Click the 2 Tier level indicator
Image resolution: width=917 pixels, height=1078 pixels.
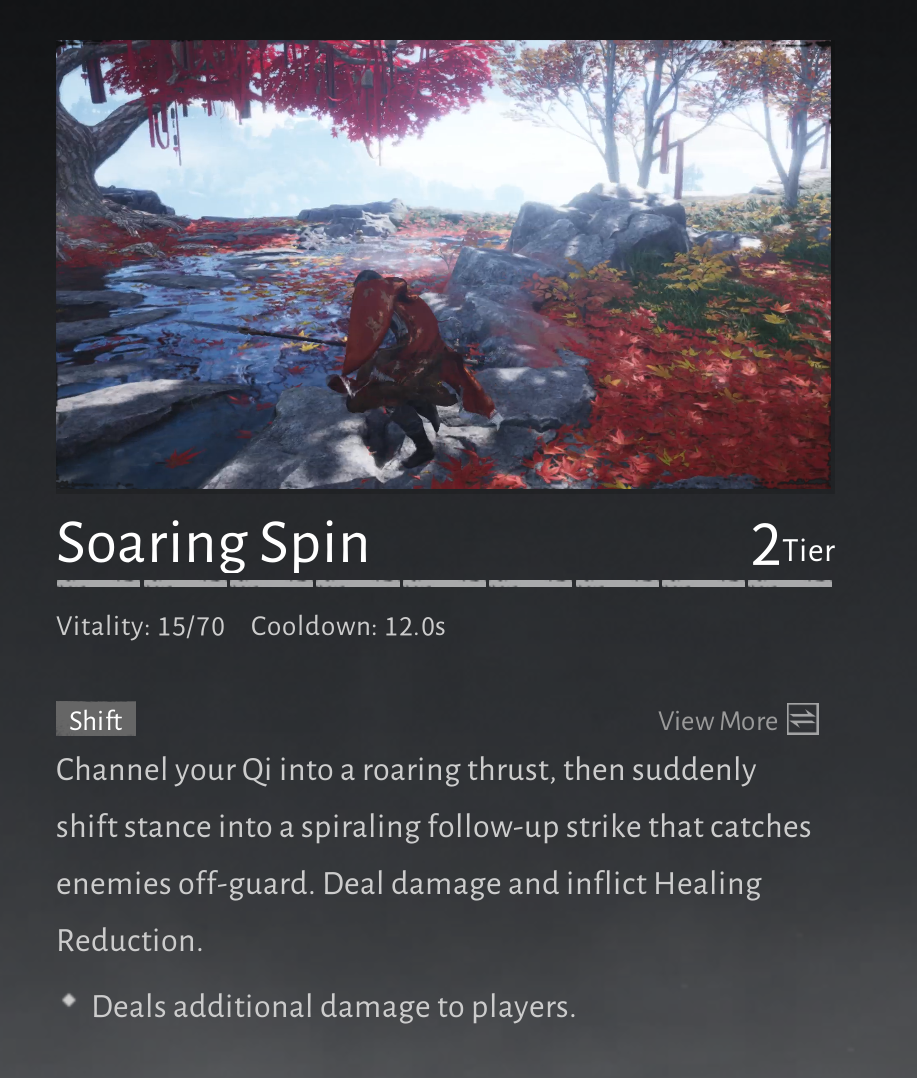tap(793, 545)
